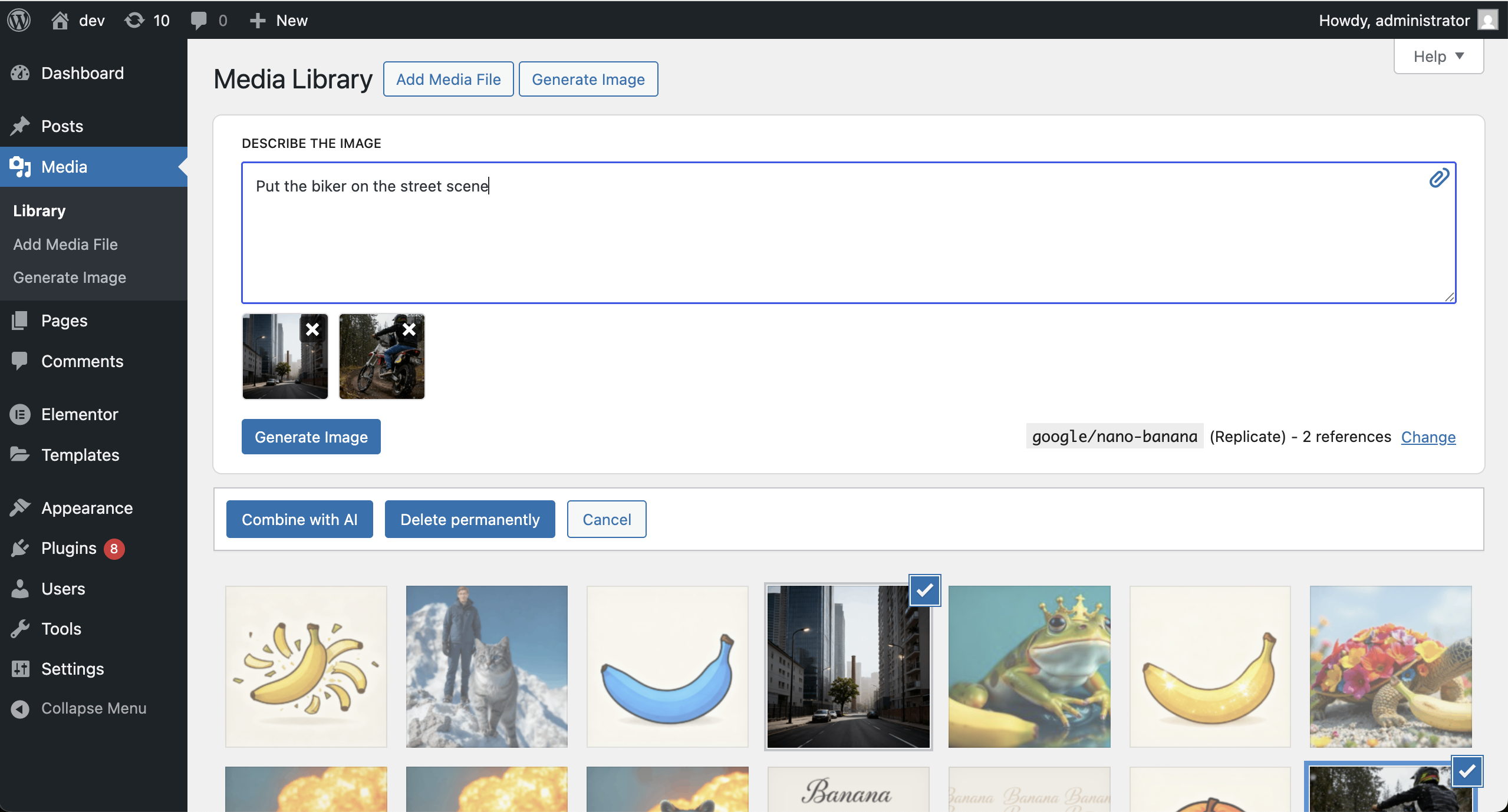The height and width of the screenshot is (812, 1508).
Task: Click the Appearance paintbrush icon
Action: click(20, 507)
